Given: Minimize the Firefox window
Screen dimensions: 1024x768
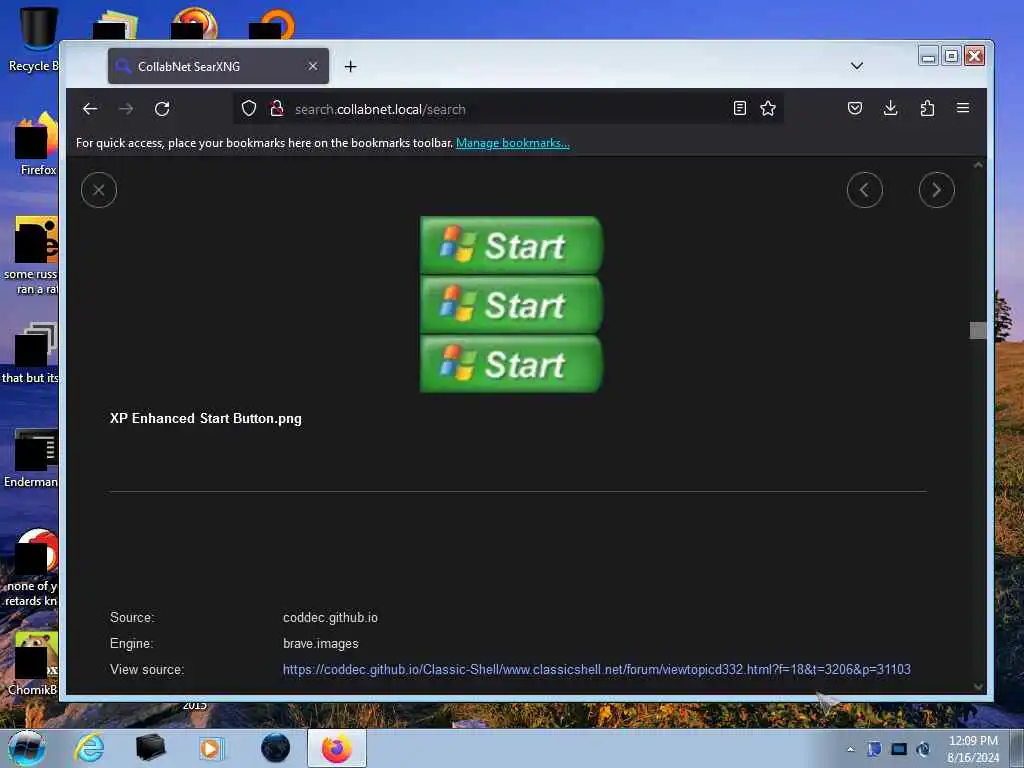Looking at the screenshot, I should click(x=928, y=56).
